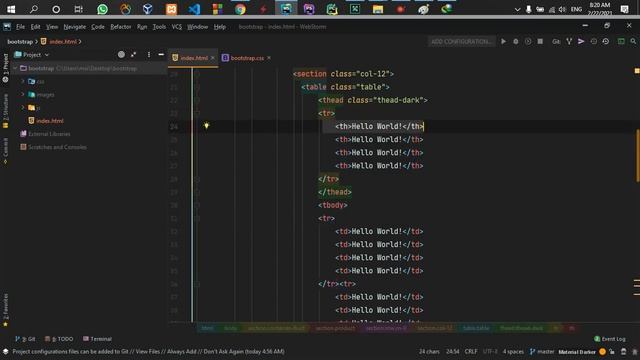Open Windows taskbar search magnifier
The height and width of the screenshot is (360, 640).
click(x=33, y=9)
